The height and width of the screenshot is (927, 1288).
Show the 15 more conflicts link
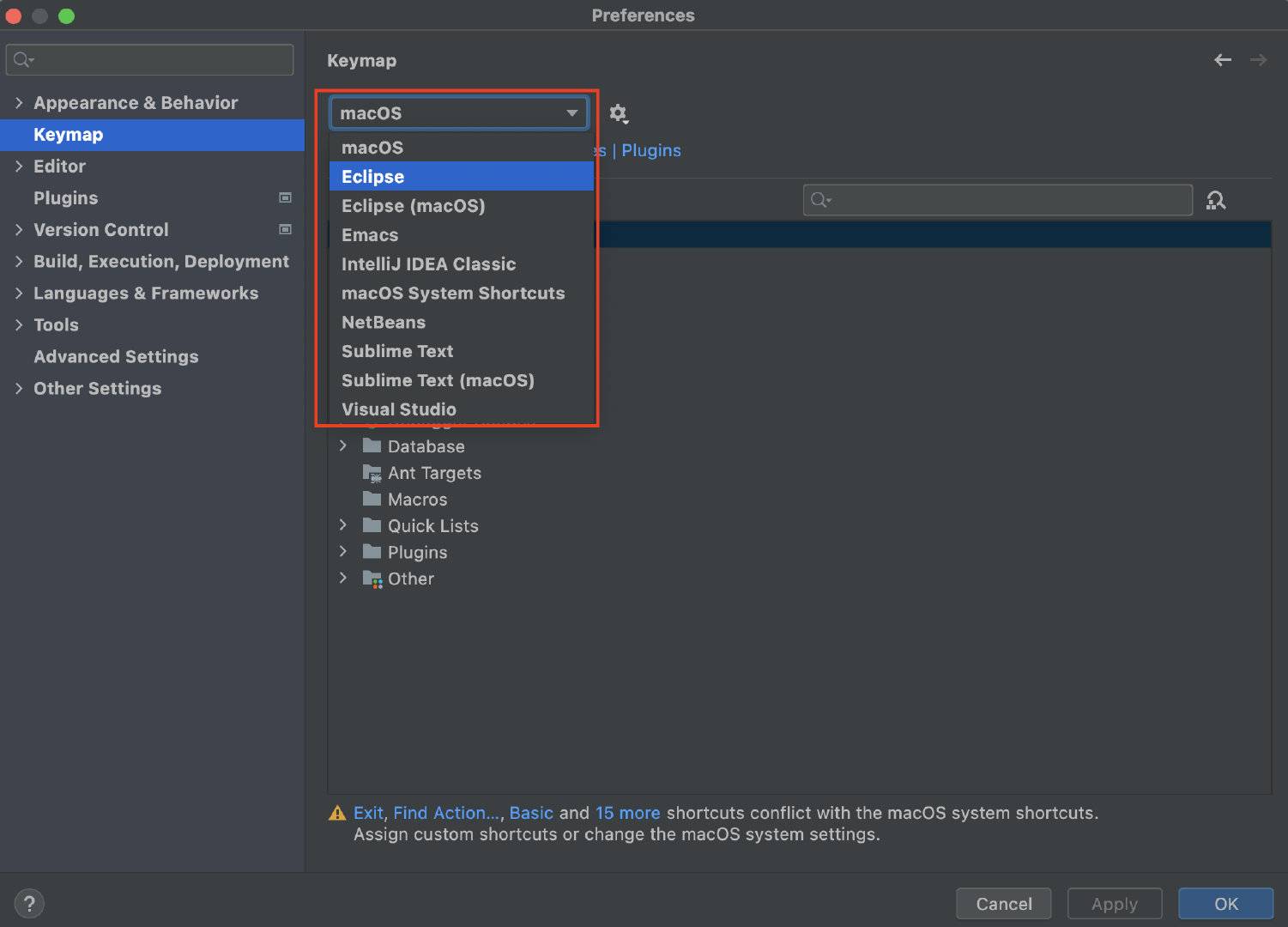pos(628,813)
